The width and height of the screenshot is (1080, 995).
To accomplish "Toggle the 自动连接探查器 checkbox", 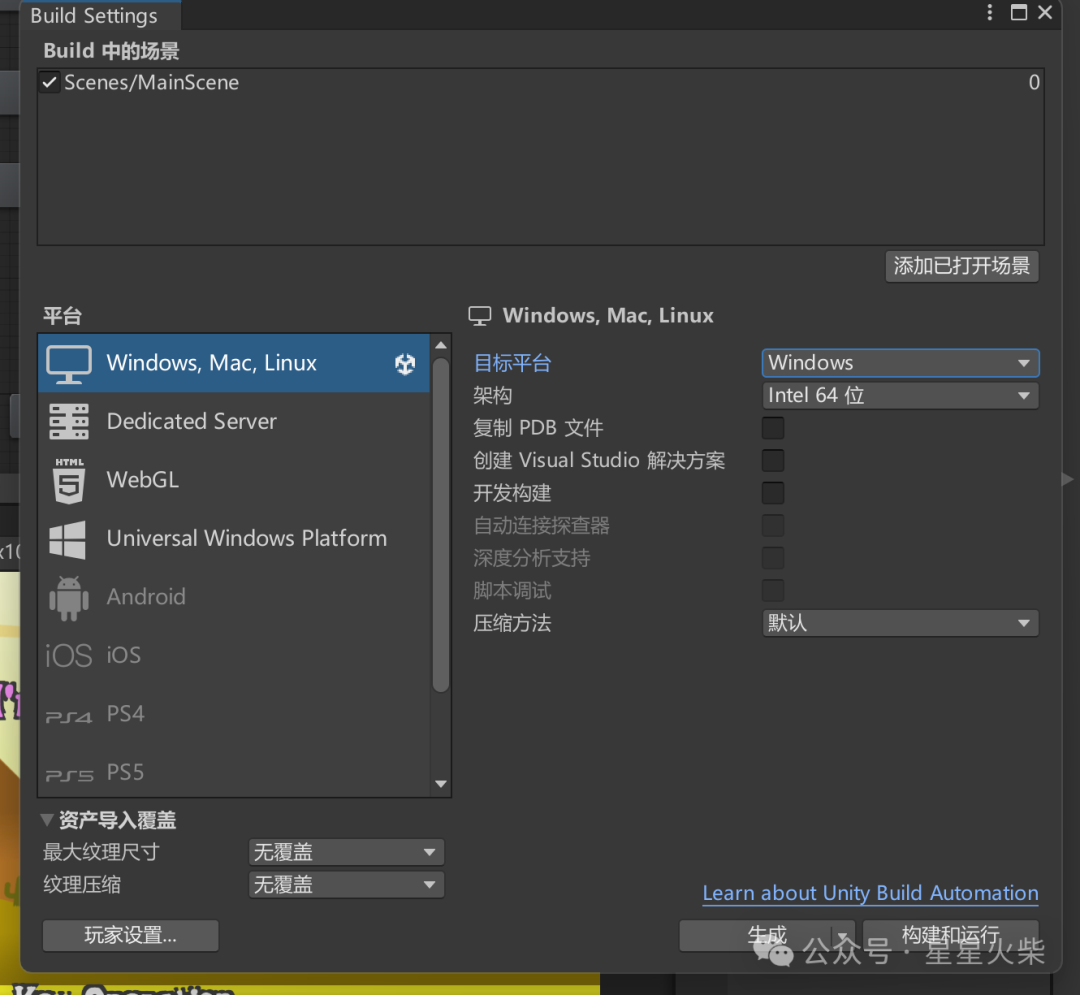I will click(x=773, y=525).
